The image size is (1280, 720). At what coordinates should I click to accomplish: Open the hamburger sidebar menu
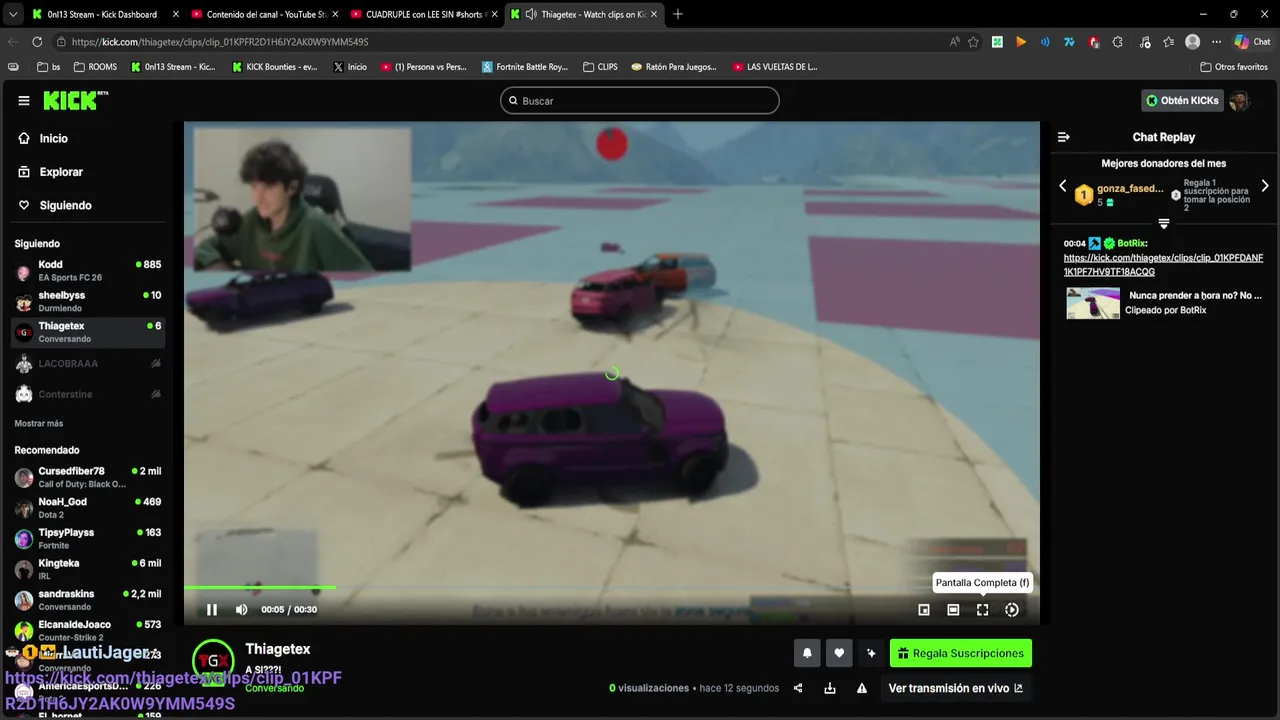point(24,101)
